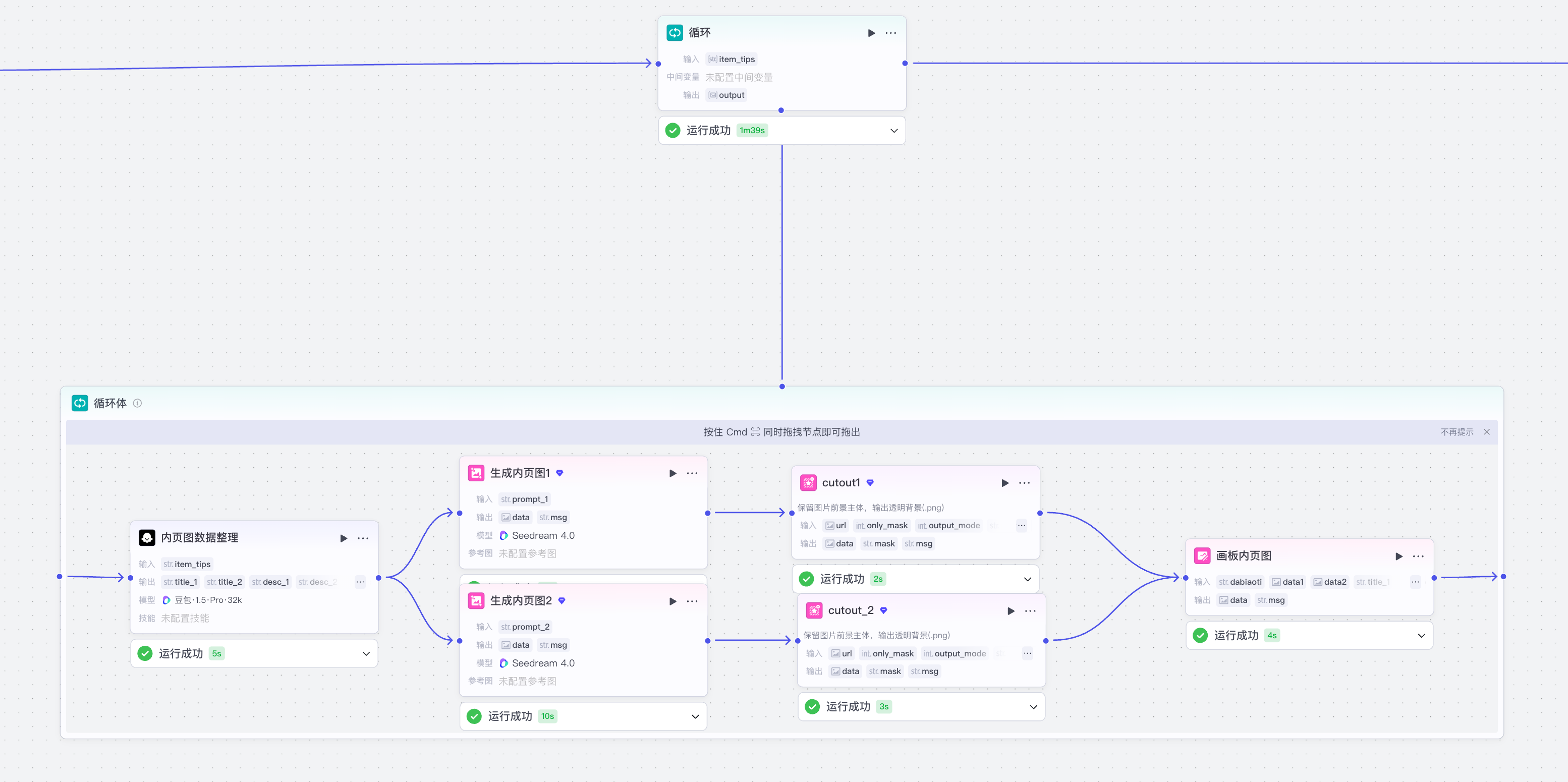The height and width of the screenshot is (782, 1568).
Task: Run the 画板内页图 node
Action: tap(1399, 556)
